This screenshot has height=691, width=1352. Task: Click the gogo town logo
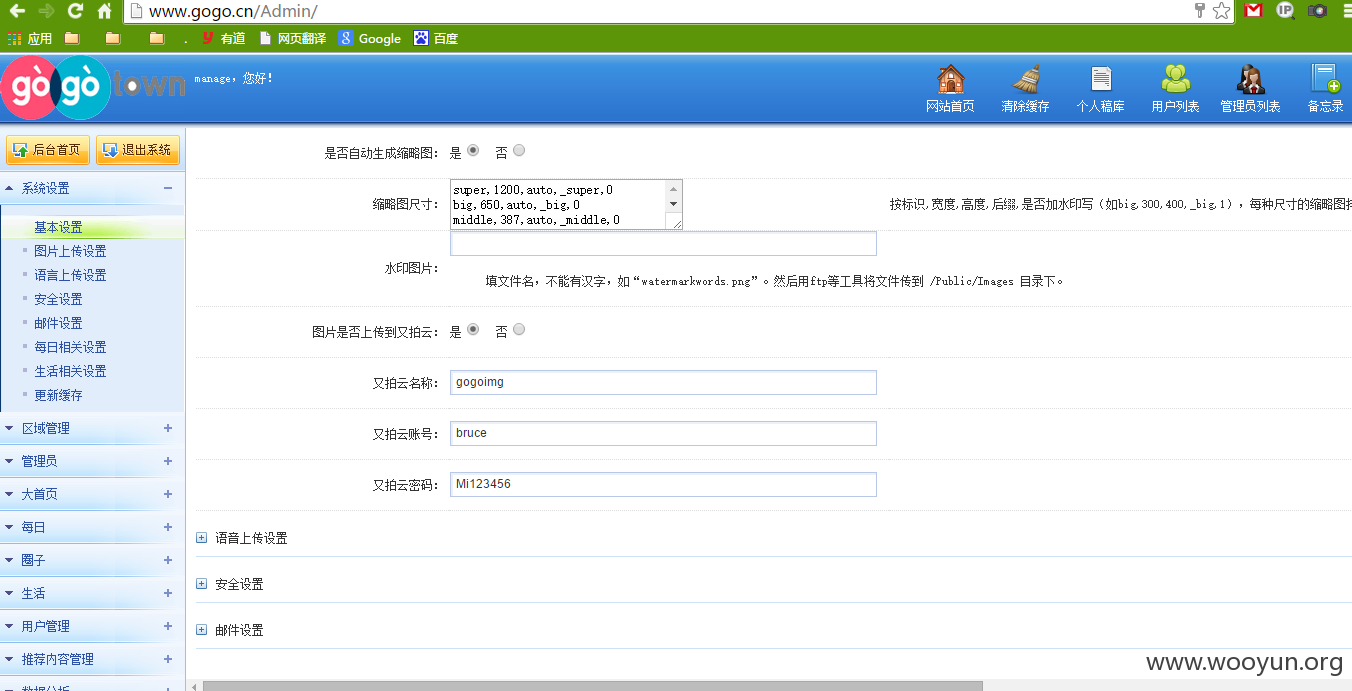[93, 87]
